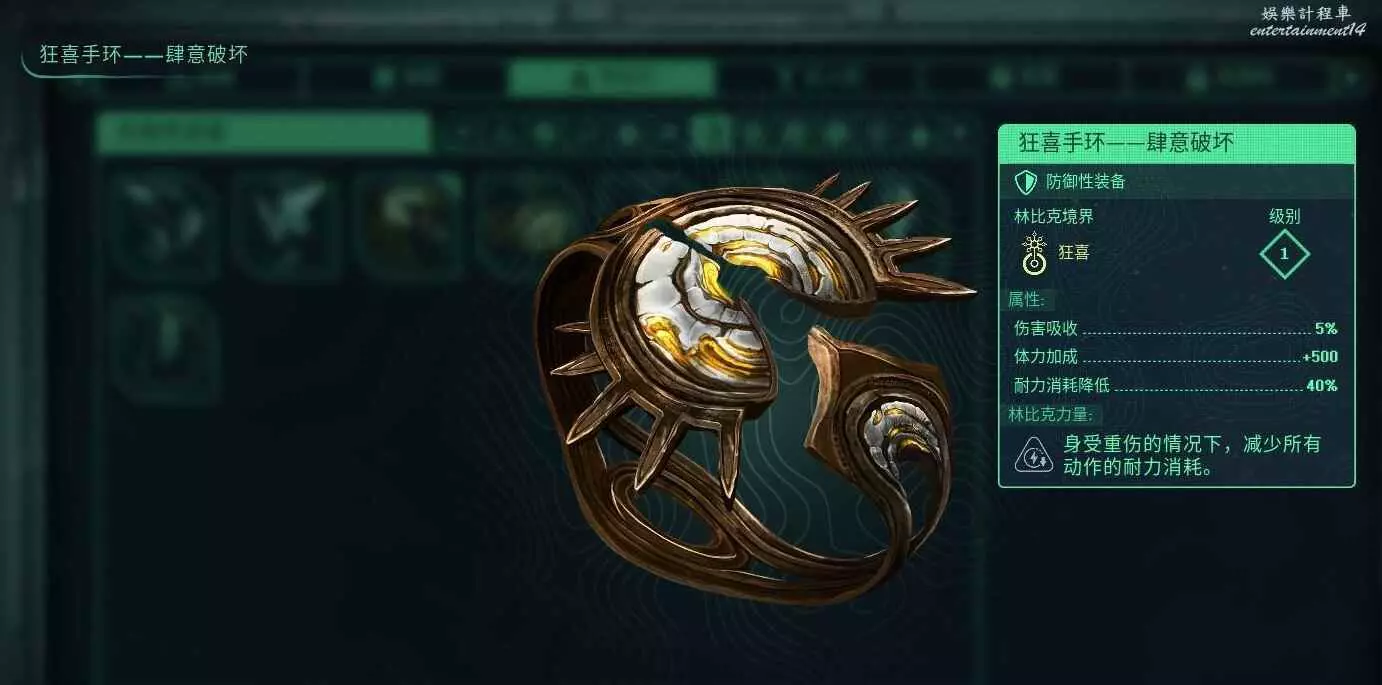Viewport: 1382px width, 685px height.
Task: Select the fourth inventory slot with yellowish item
Action: (x=529, y=225)
